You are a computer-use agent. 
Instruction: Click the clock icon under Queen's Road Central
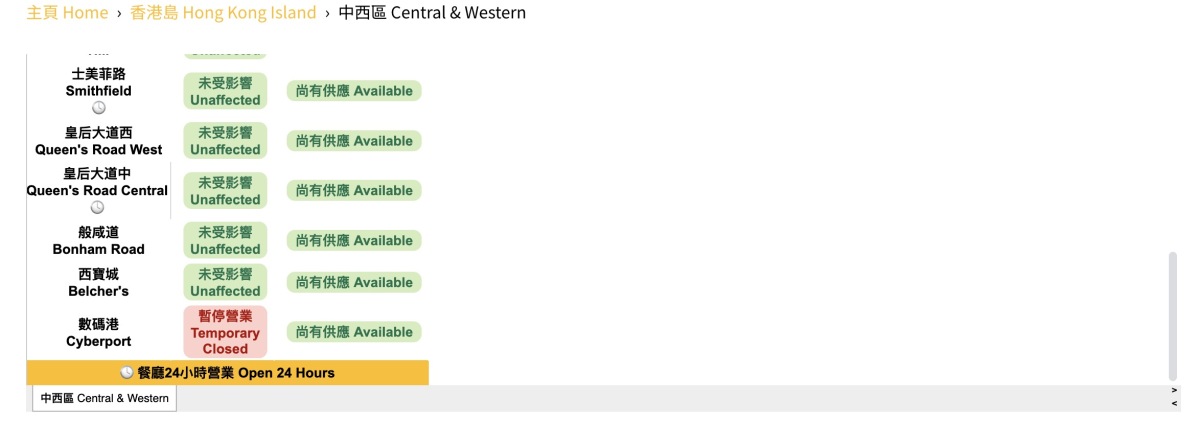tap(97, 208)
